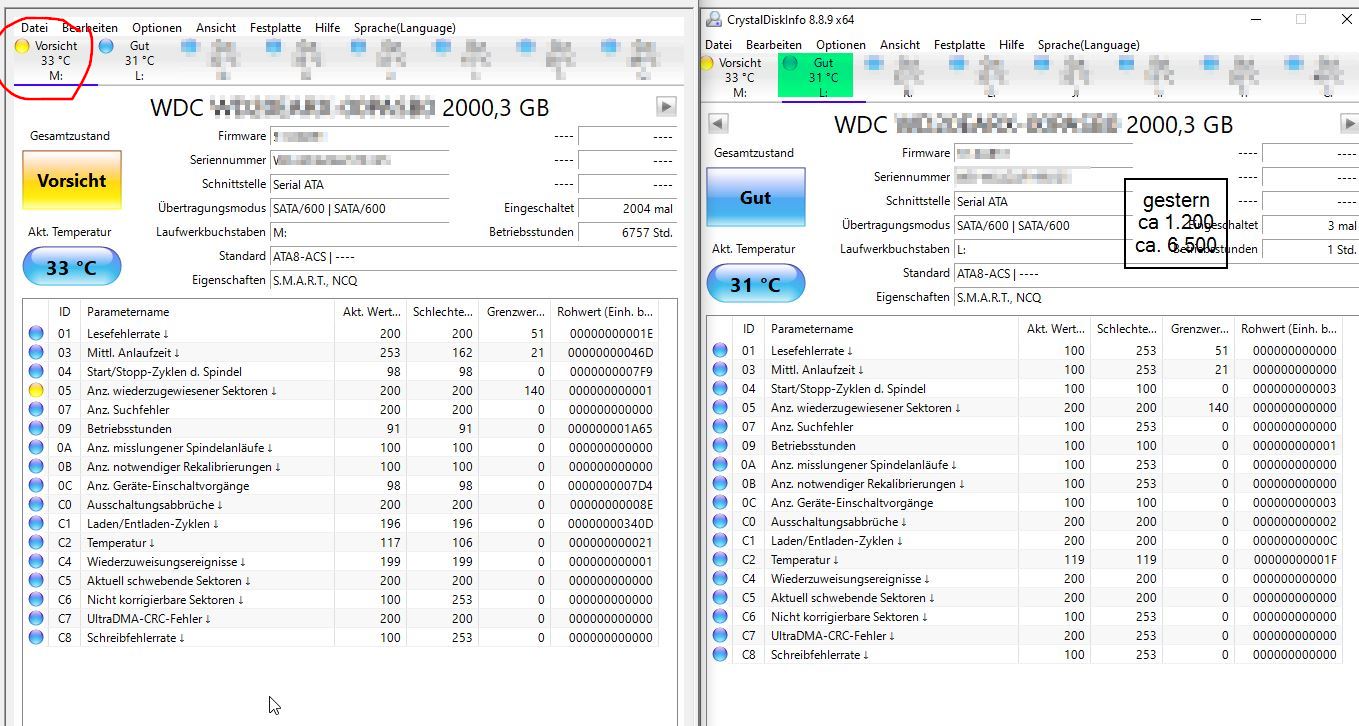Click status icon of attribute 05 row, right window
This screenshot has width=1359, height=726.
point(720,407)
